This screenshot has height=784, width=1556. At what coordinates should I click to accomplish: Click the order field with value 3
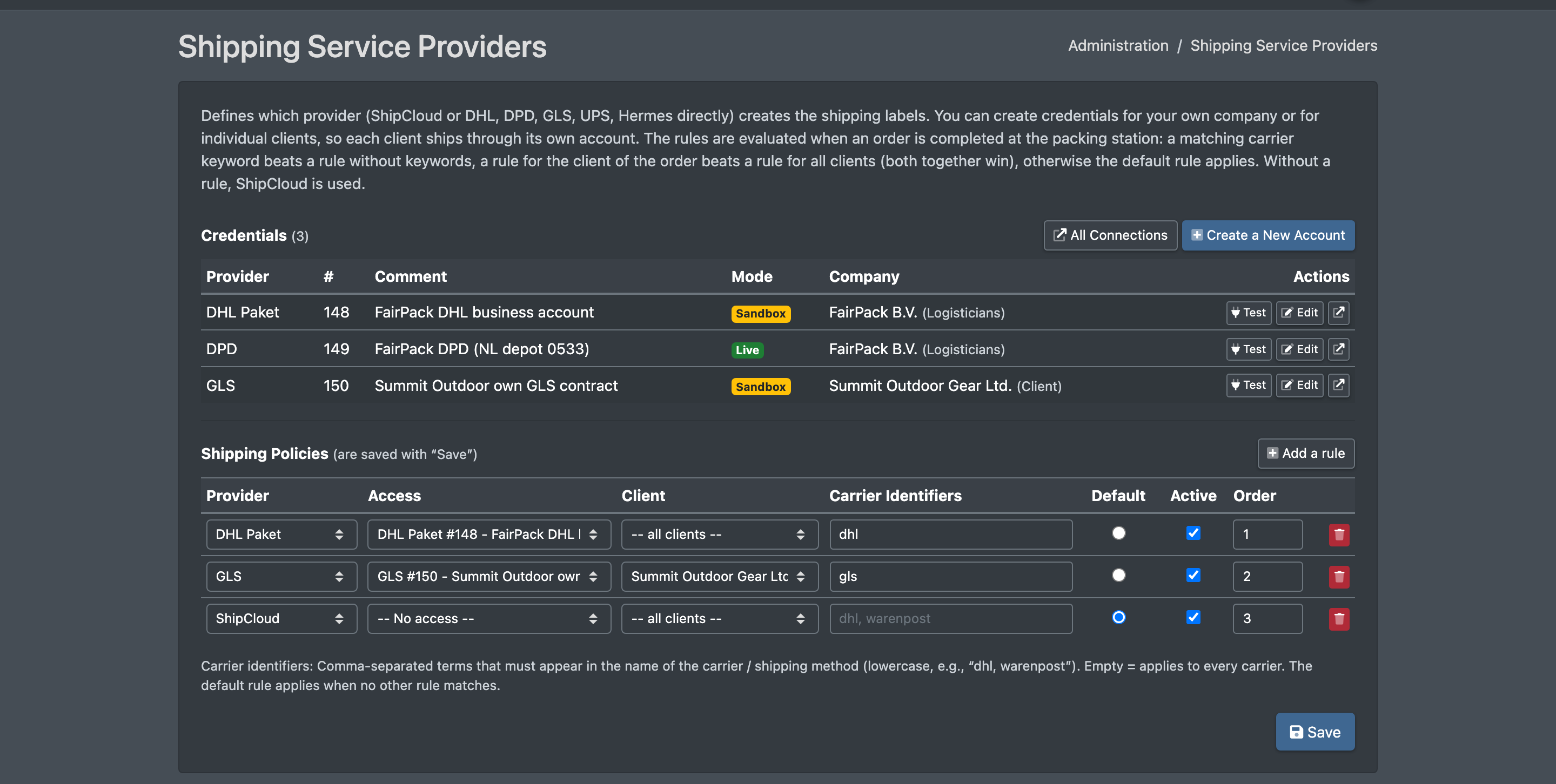tap(1267, 619)
